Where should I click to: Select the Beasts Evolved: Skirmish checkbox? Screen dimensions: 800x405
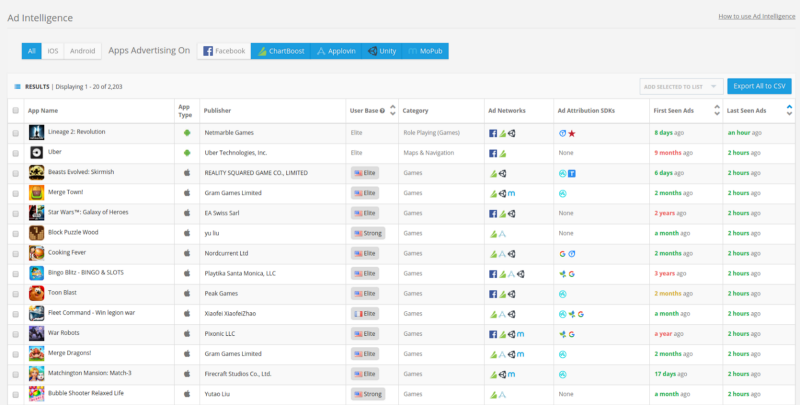click(x=15, y=173)
